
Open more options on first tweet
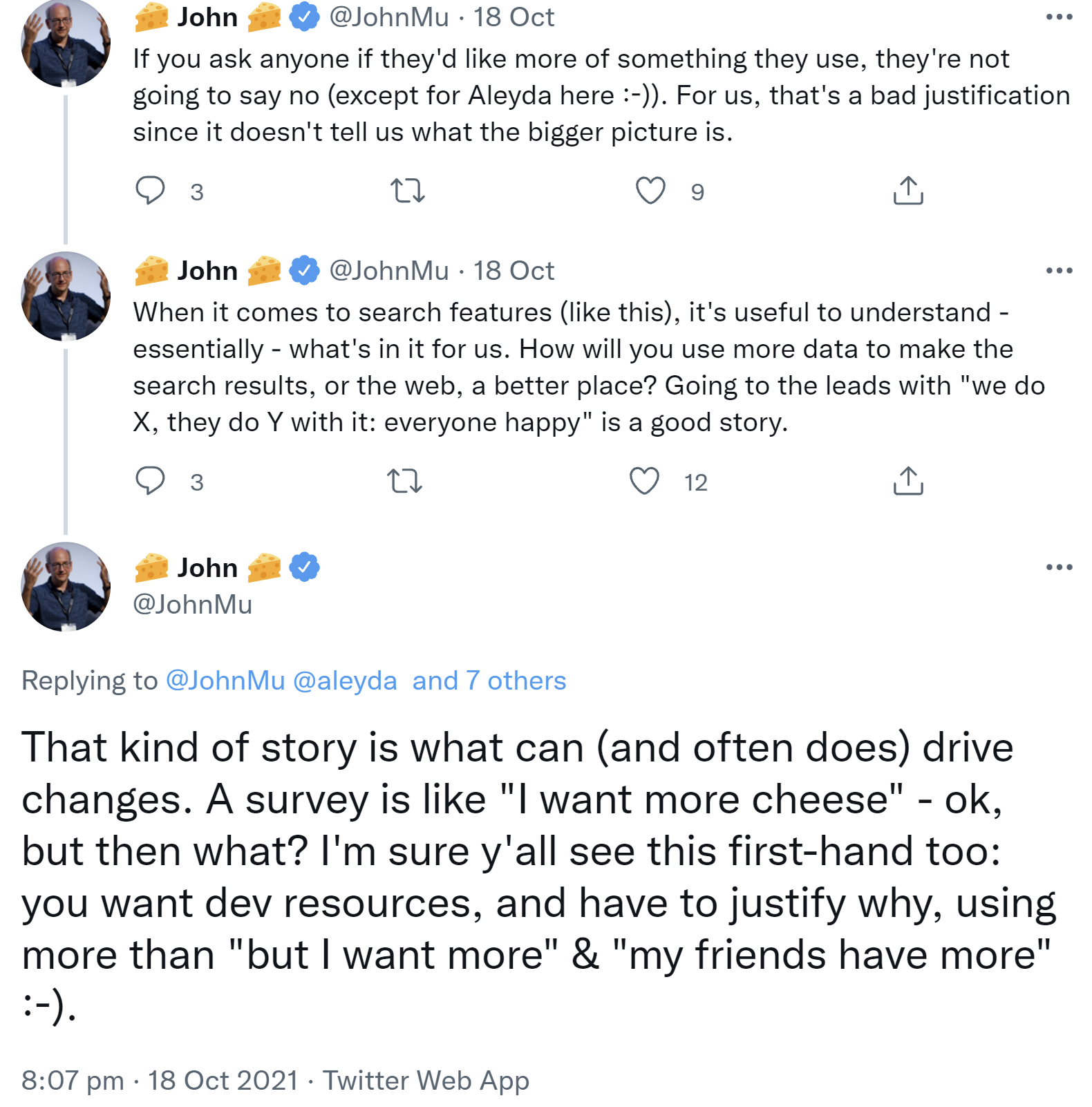click(1059, 17)
